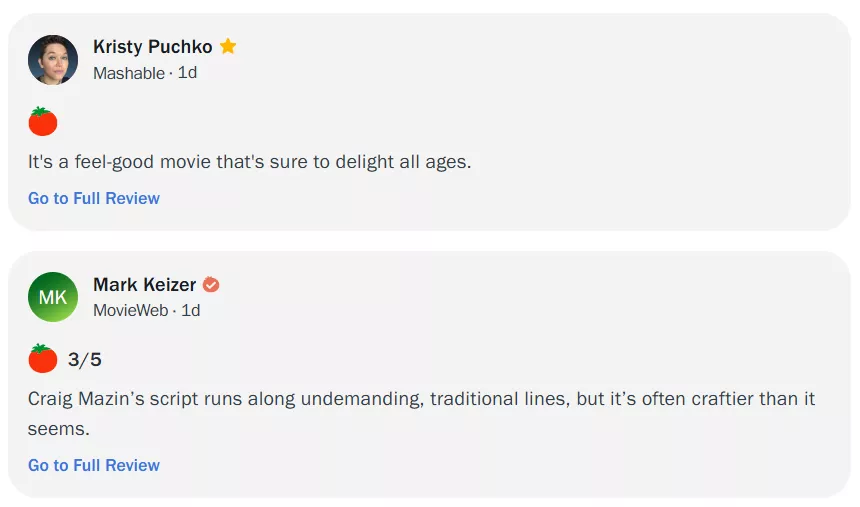This screenshot has width=860, height=507.
Task: Click the 1d timestamp beside MovieWeb
Action: coord(190,310)
